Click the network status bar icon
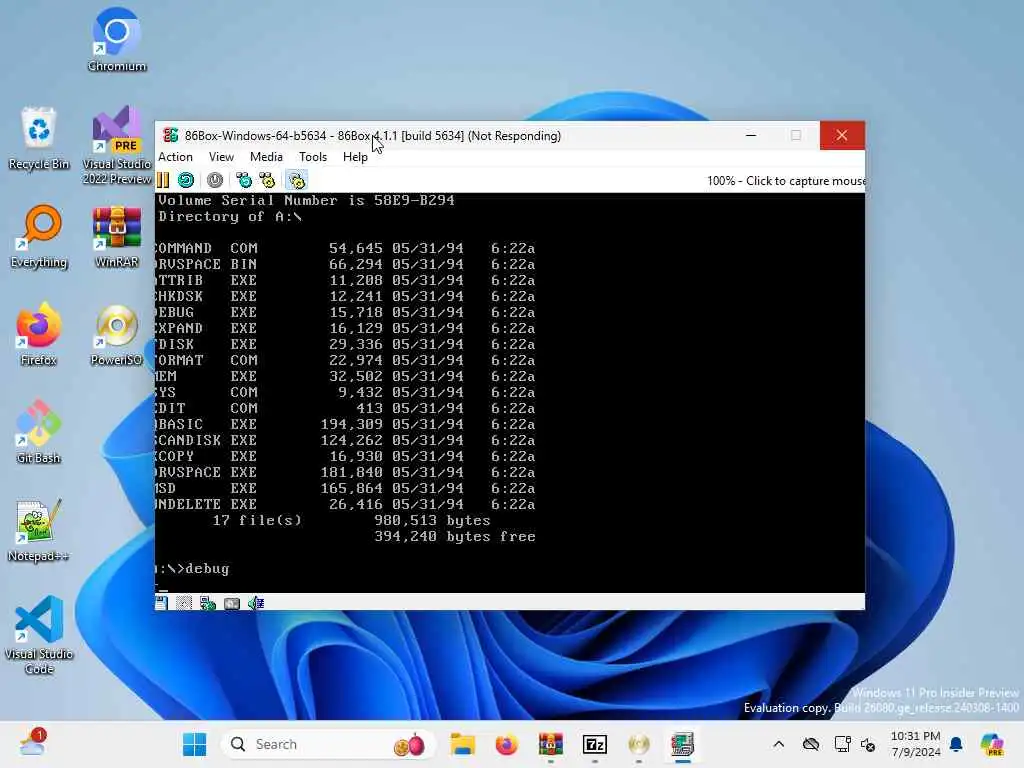This screenshot has height=768, width=1024. [x=208, y=603]
